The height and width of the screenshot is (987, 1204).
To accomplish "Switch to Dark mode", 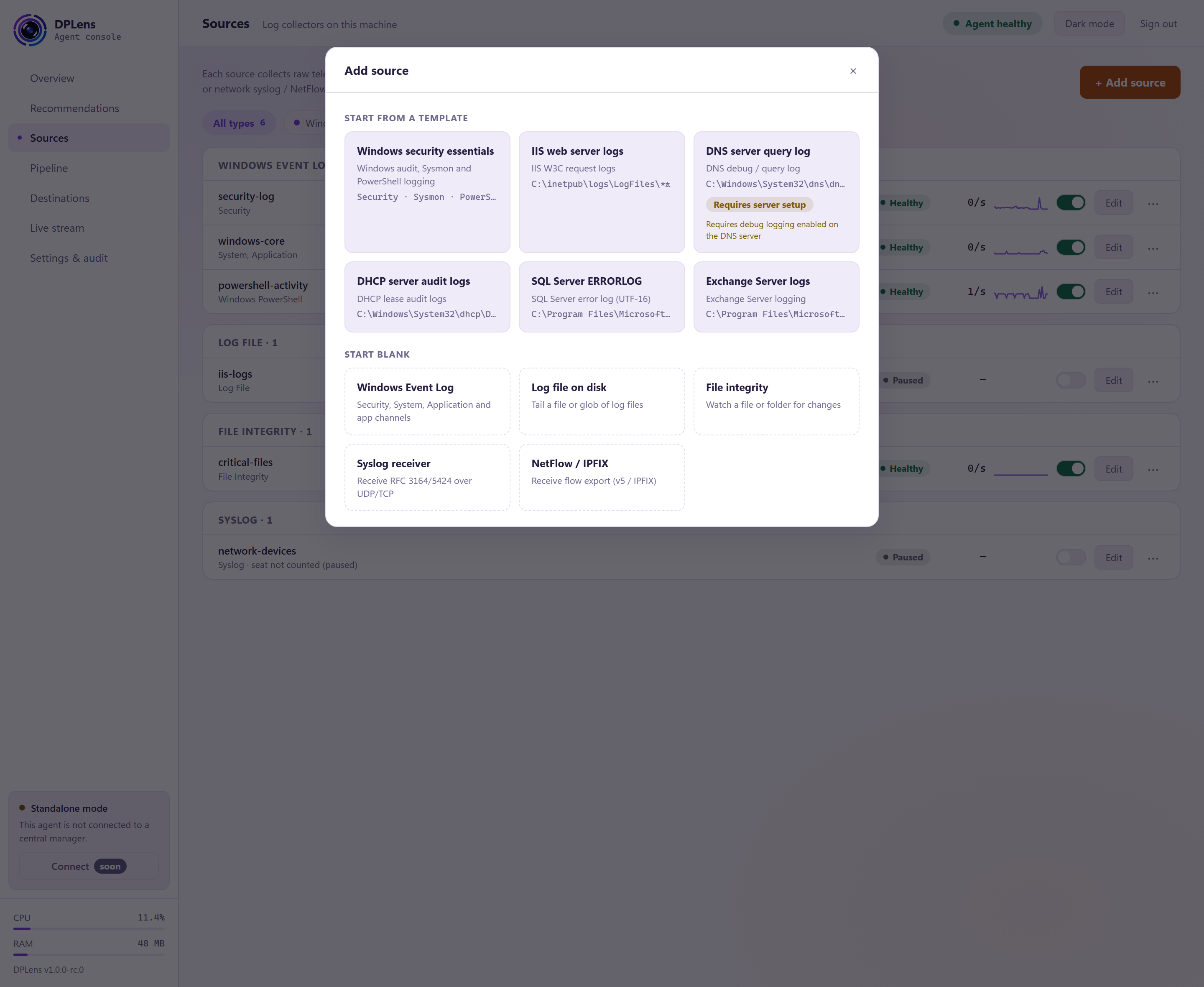I will point(1089,23).
